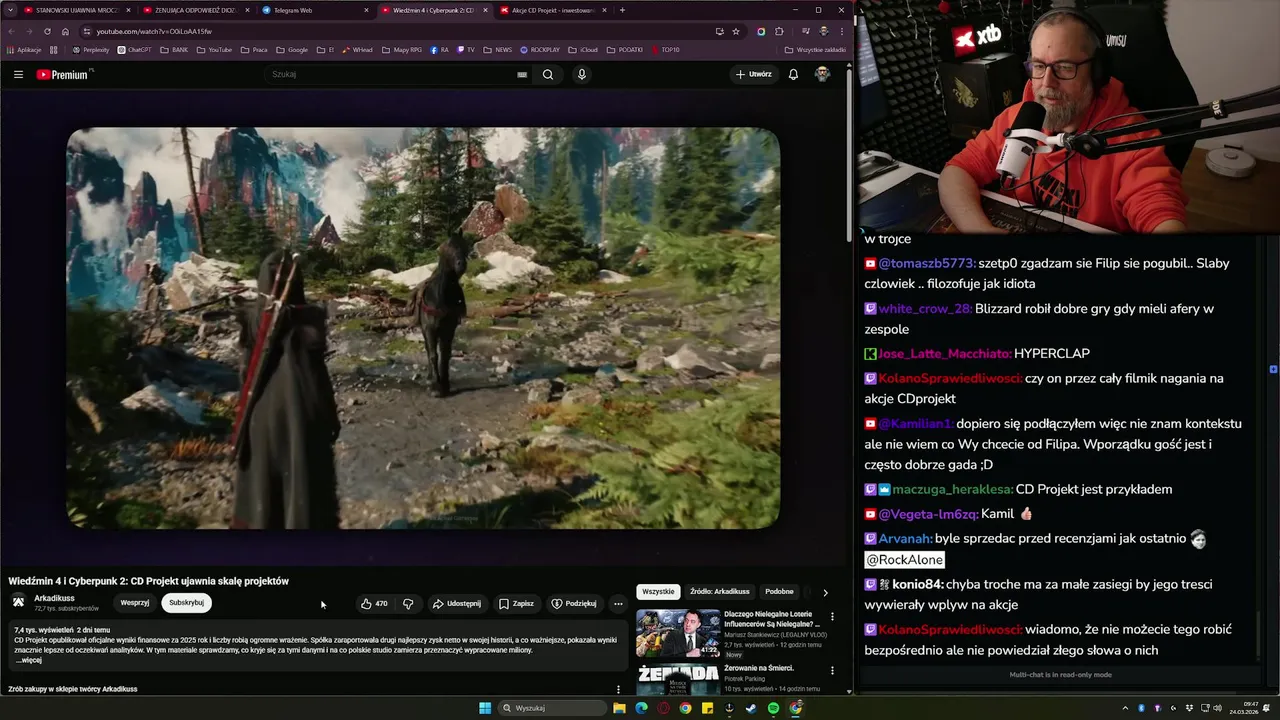Image resolution: width=1280 pixels, height=720 pixels.
Task: Select the Źródło: Arkadikuss filter chip
Action: [x=719, y=592]
